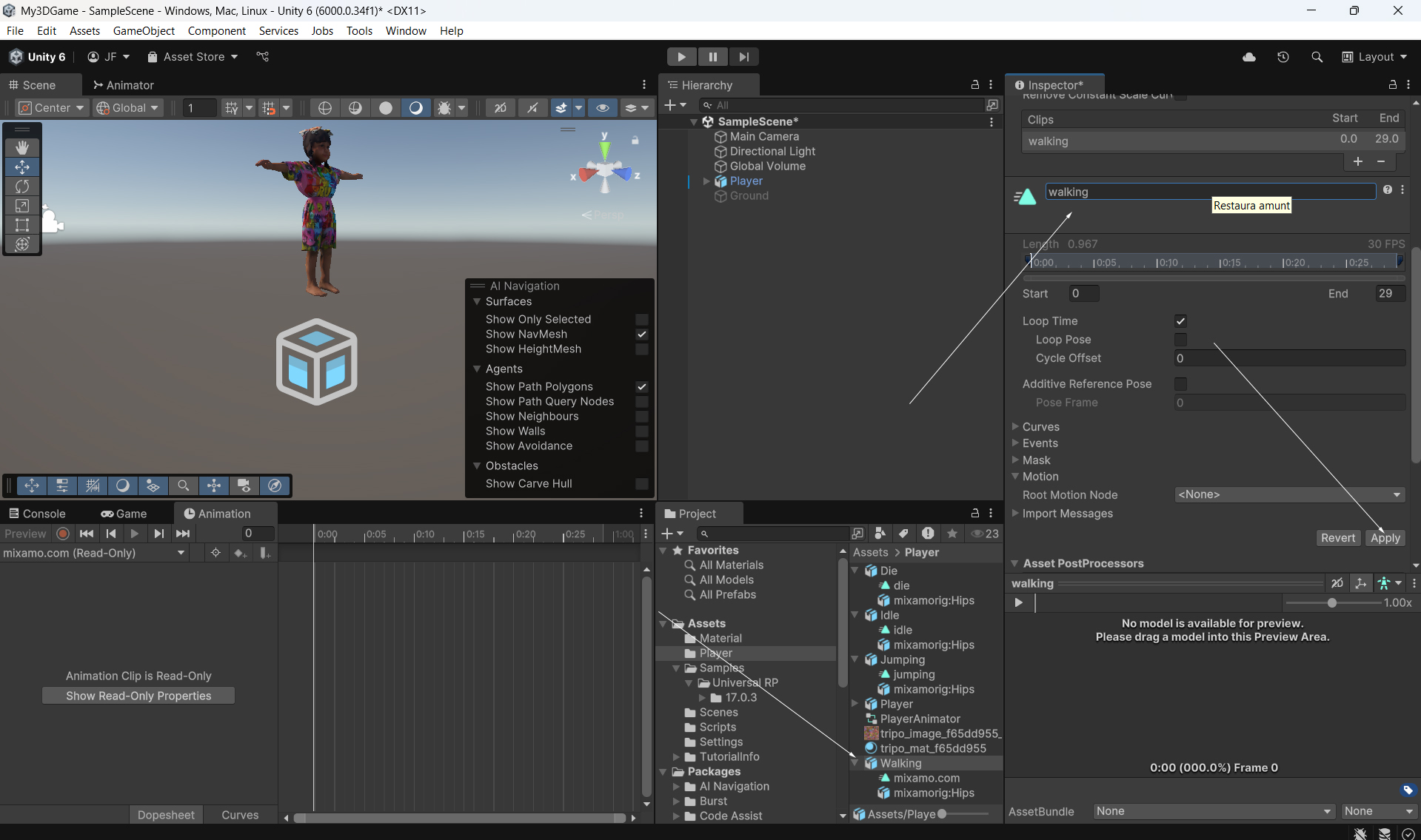Click the Step frame button
This screenshot has height=840, width=1421.
(743, 57)
